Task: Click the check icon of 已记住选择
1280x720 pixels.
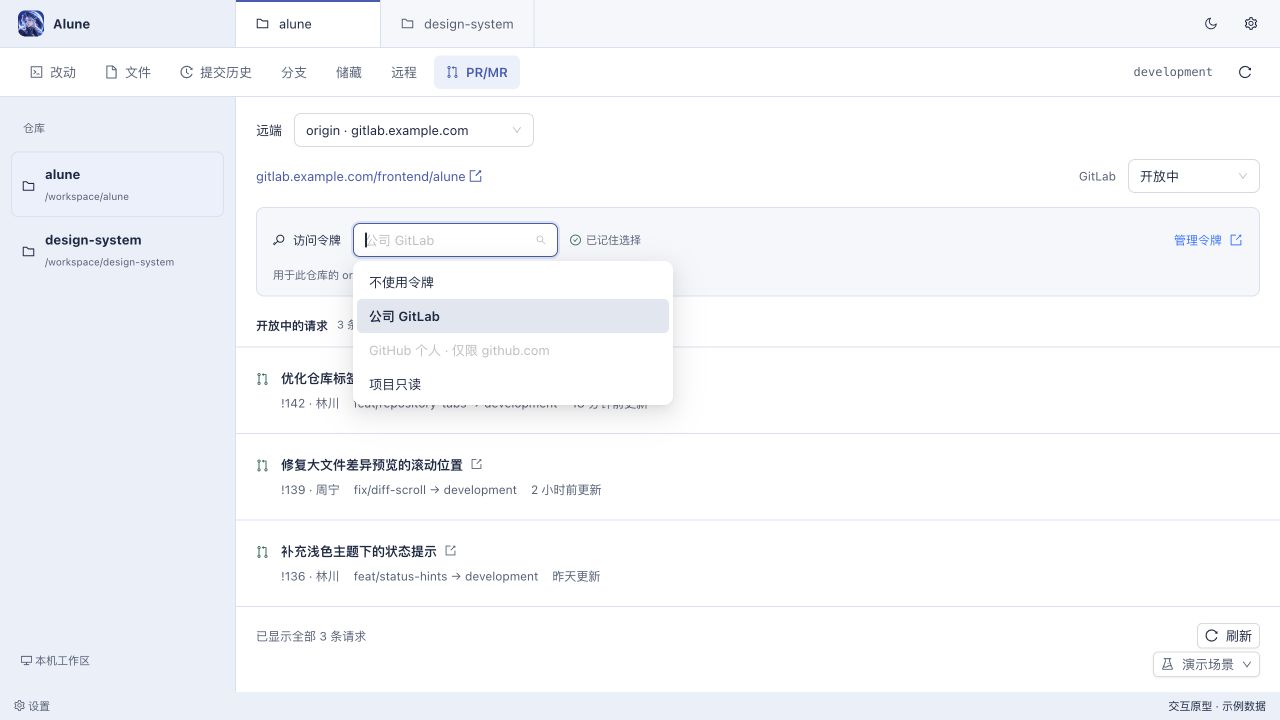Action: tap(575, 240)
